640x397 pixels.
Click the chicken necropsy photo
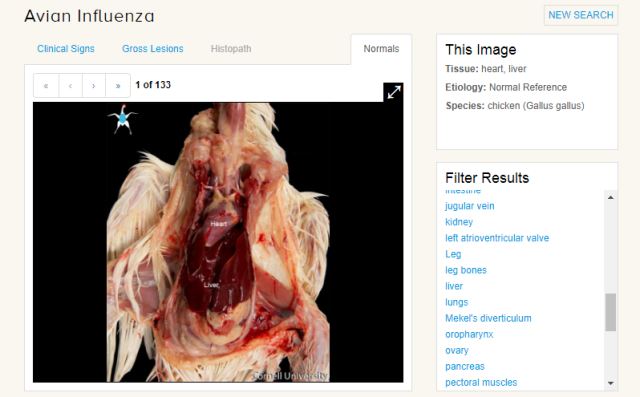coord(218,242)
